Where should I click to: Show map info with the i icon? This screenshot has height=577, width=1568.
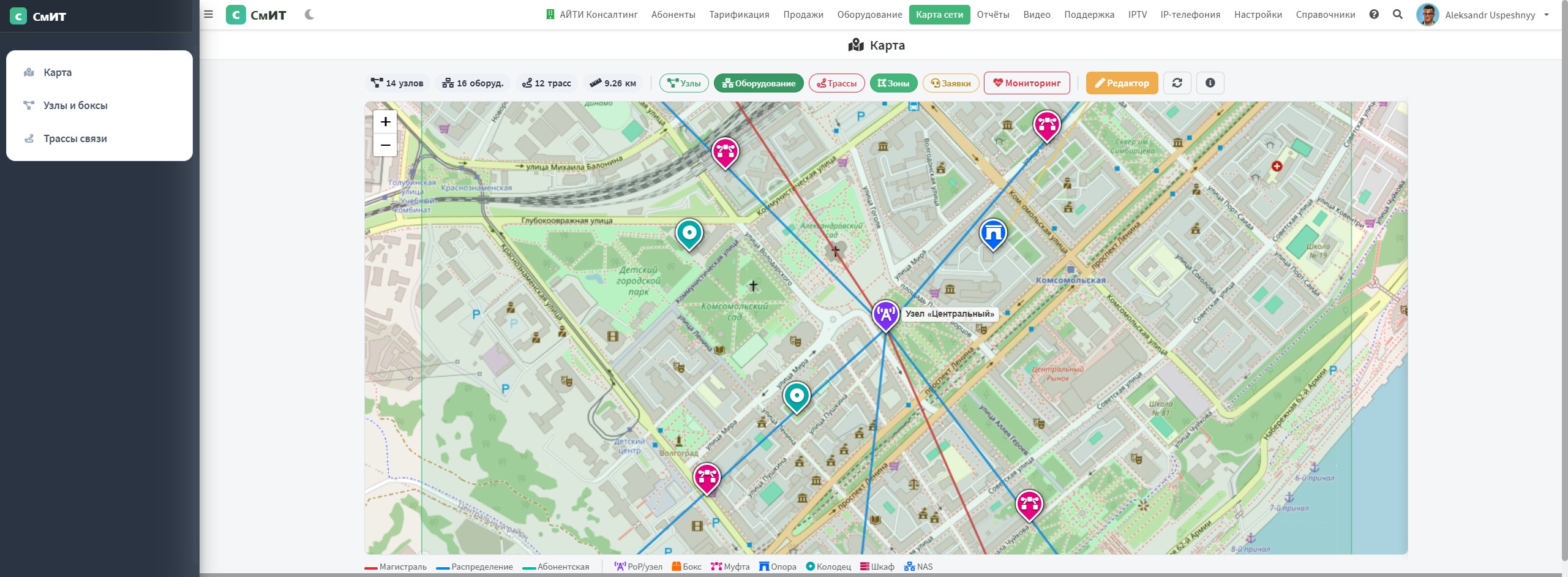(x=1210, y=83)
